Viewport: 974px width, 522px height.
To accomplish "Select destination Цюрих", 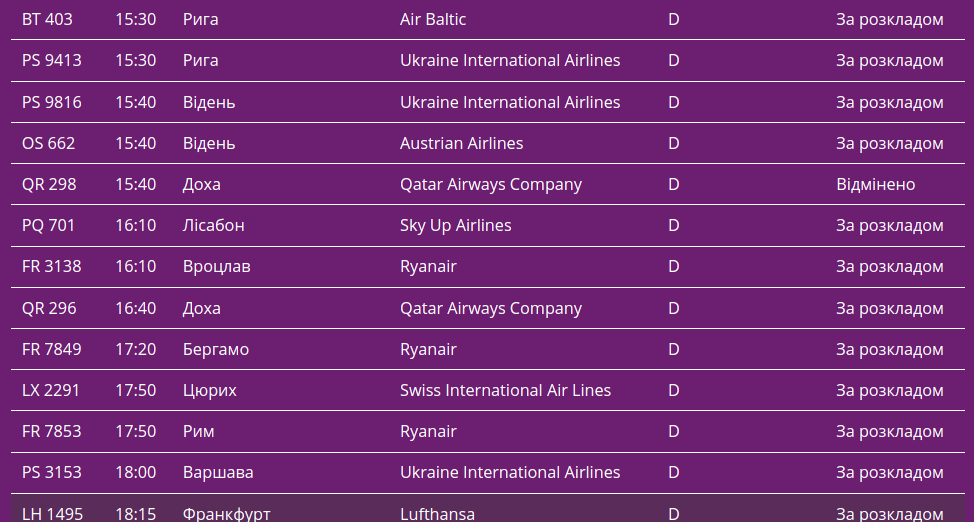I will click(x=210, y=390).
